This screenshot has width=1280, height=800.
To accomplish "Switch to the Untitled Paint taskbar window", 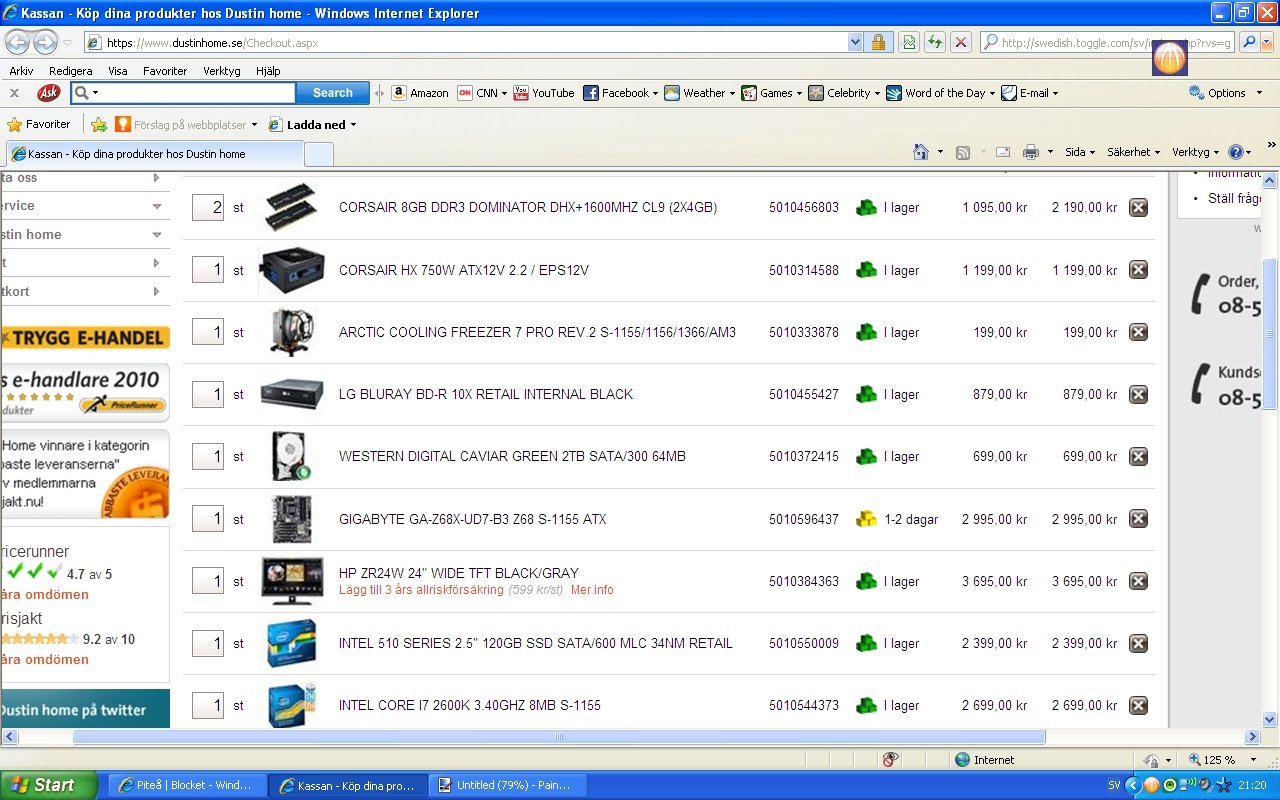I will (x=509, y=785).
